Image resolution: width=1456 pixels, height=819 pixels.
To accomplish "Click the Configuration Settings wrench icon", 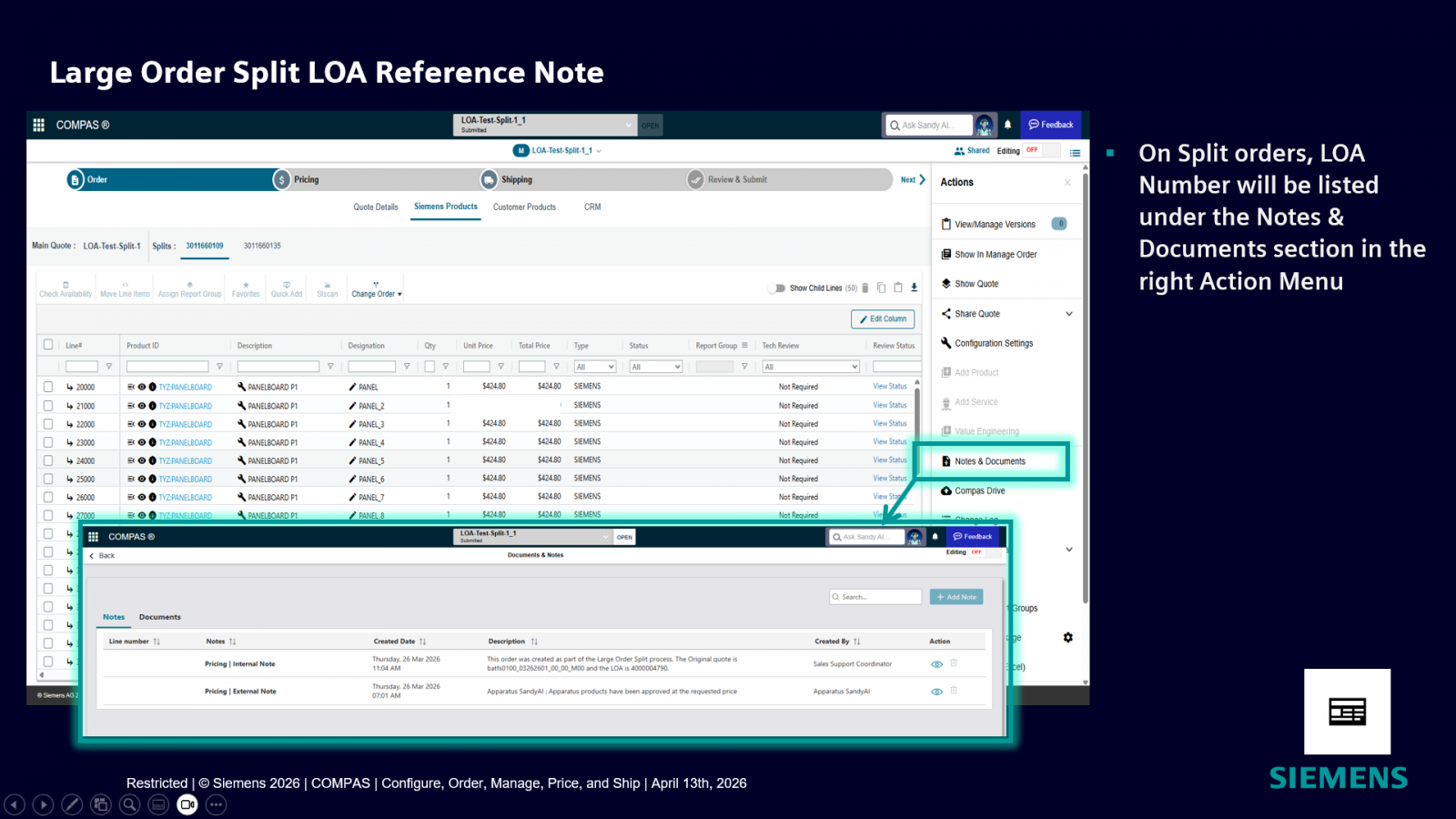I will (x=946, y=343).
